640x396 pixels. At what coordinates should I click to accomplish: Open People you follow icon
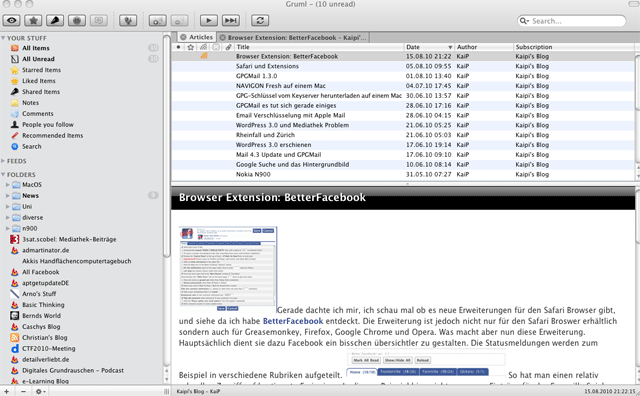coord(15,125)
